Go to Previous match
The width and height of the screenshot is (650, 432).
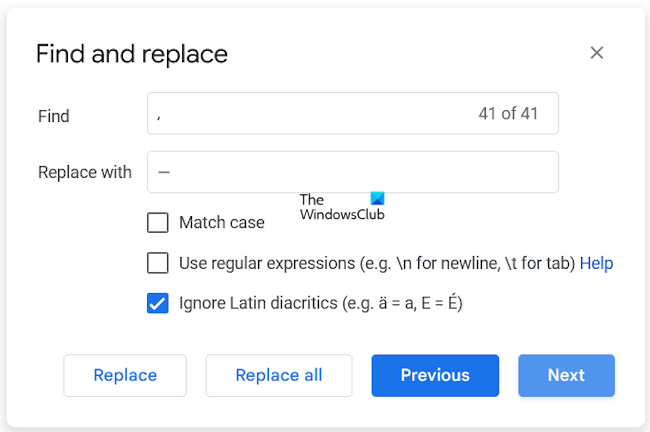[435, 375]
